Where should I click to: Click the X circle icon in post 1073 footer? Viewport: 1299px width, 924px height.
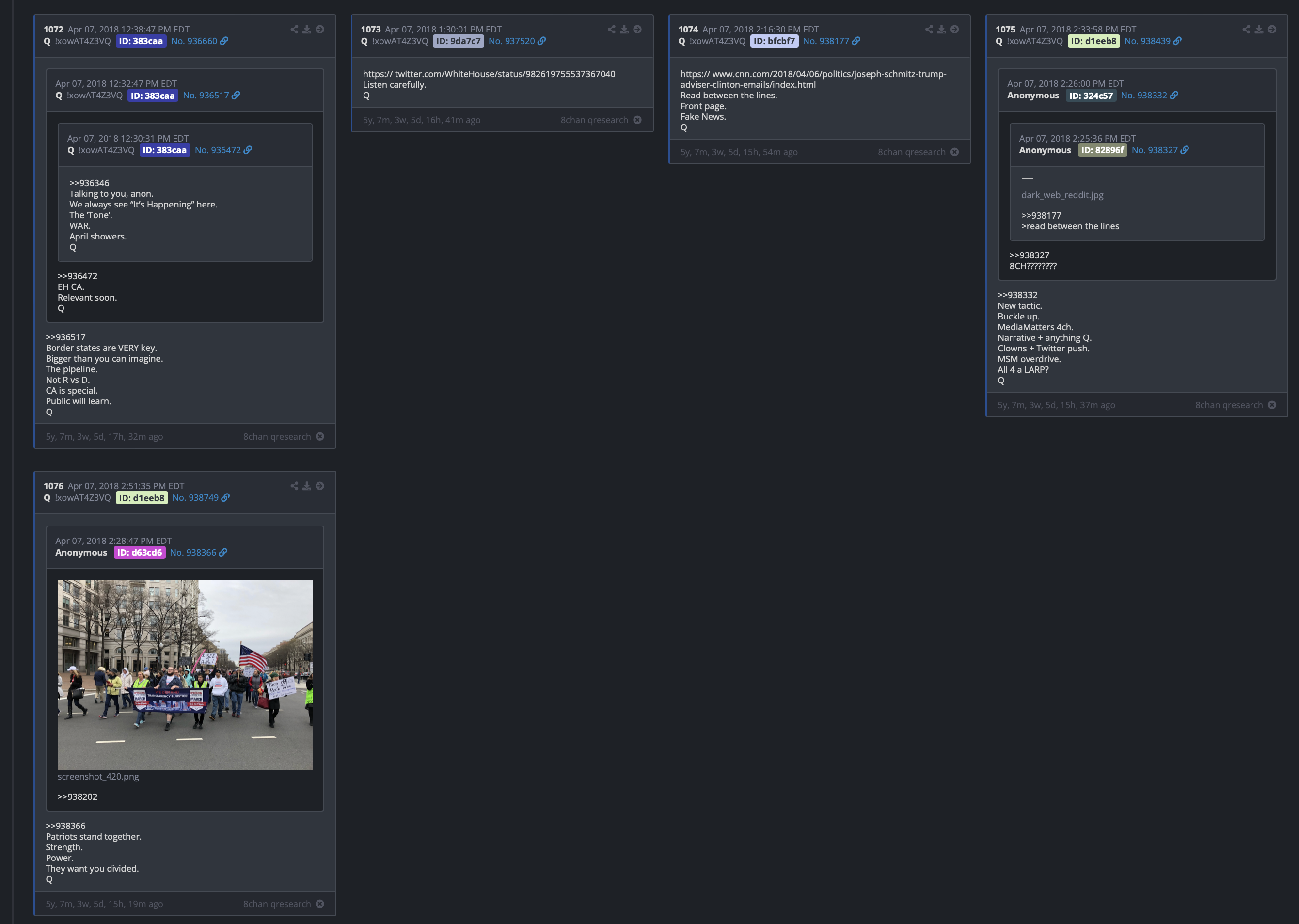(637, 120)
